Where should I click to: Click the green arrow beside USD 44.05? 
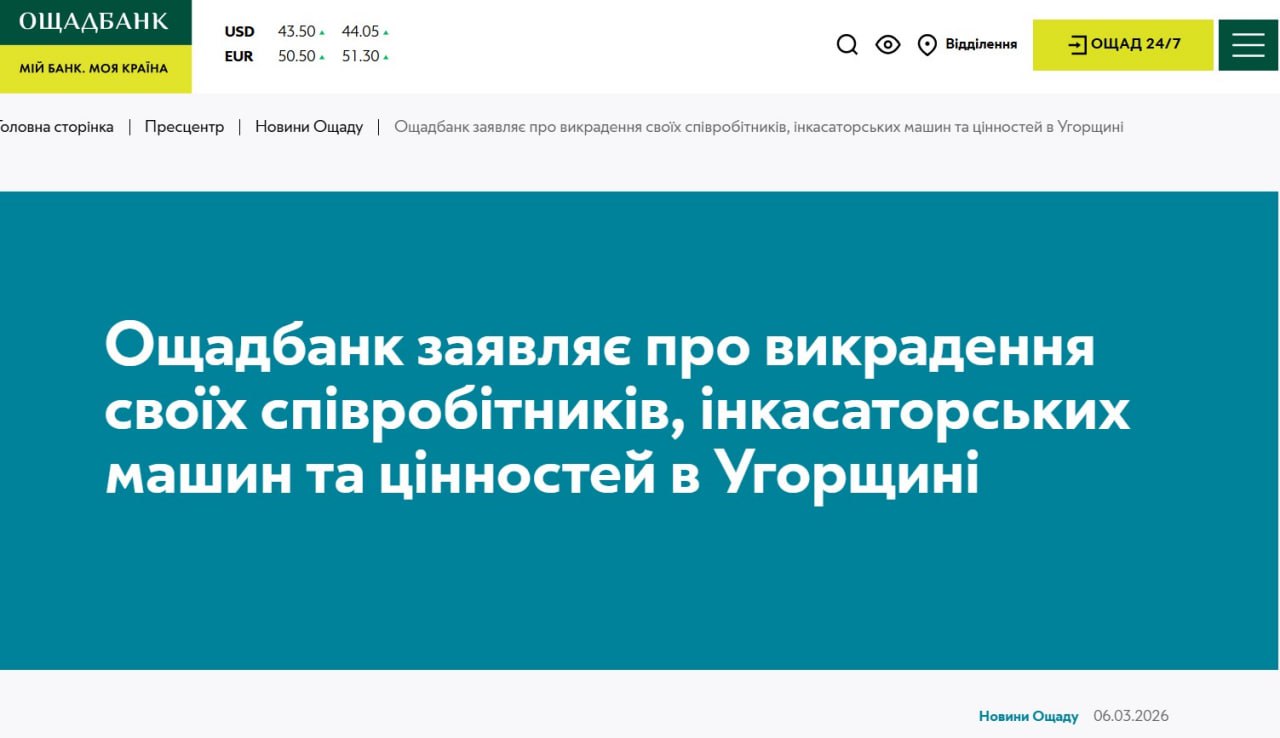386,33
